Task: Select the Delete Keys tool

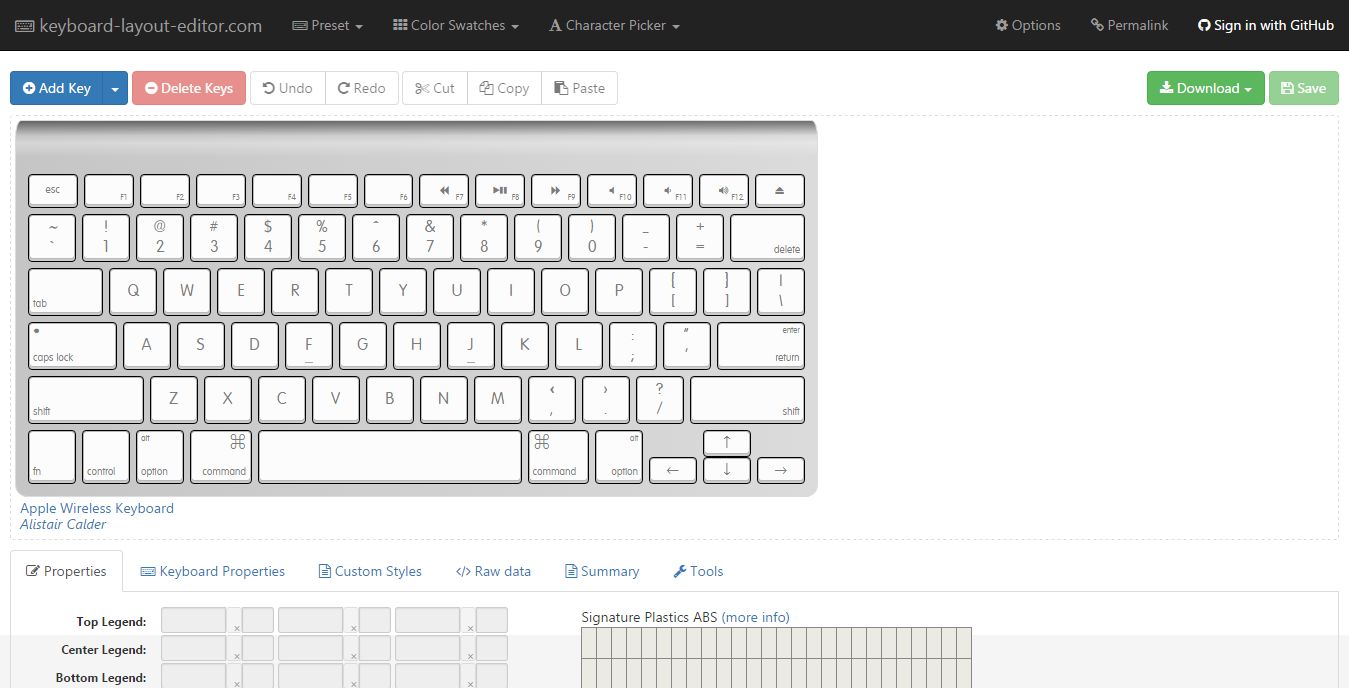Action: (x=188, y=88)
